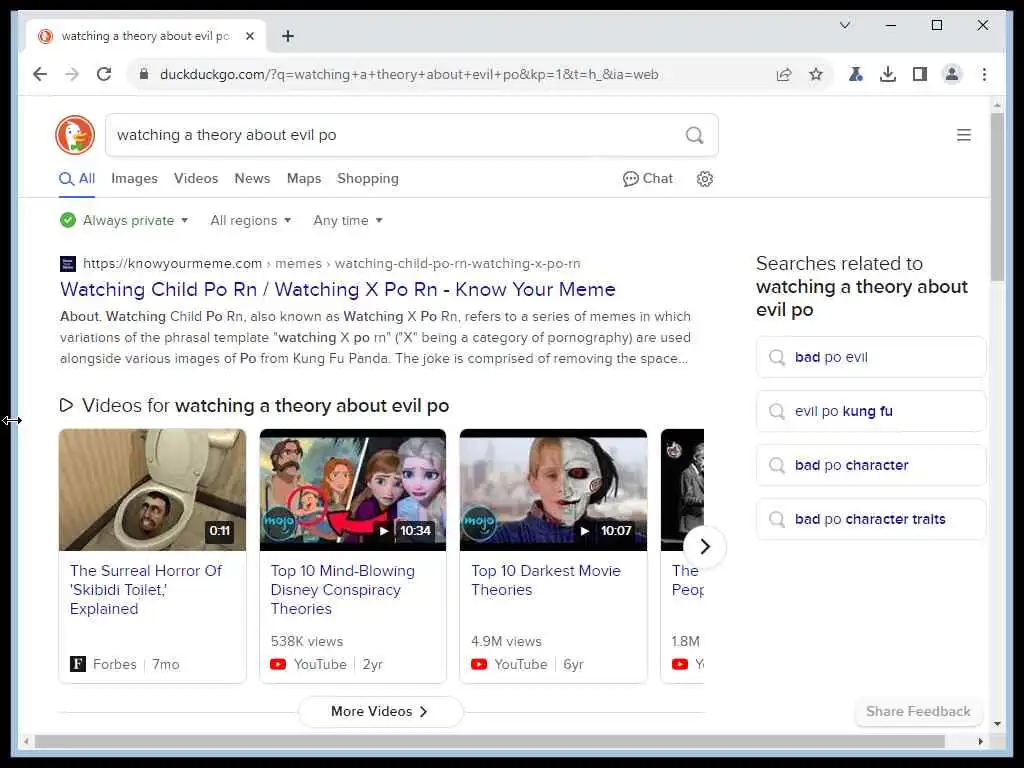
Task: Click the '4.9M views' text
Action: point(507,641)
